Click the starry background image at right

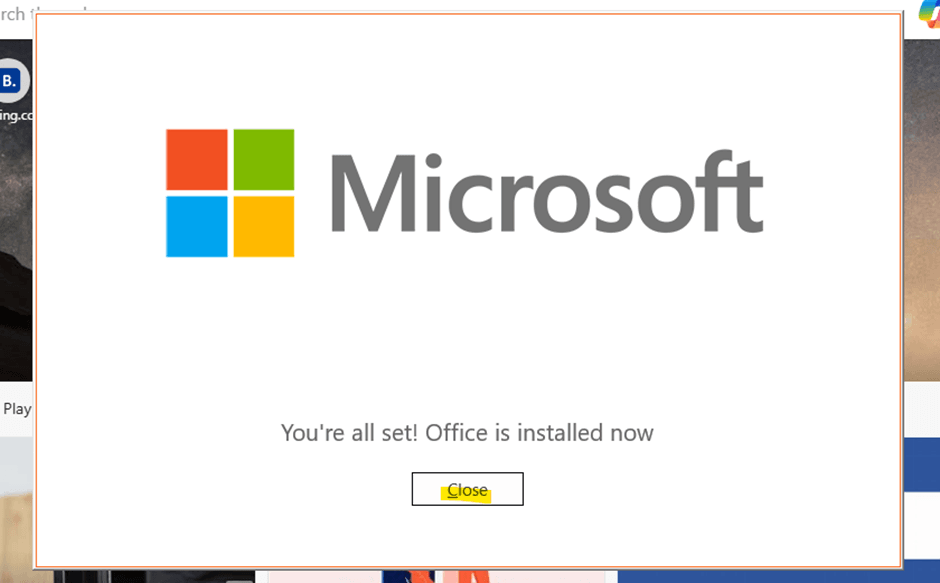click(x=921, y=210)
